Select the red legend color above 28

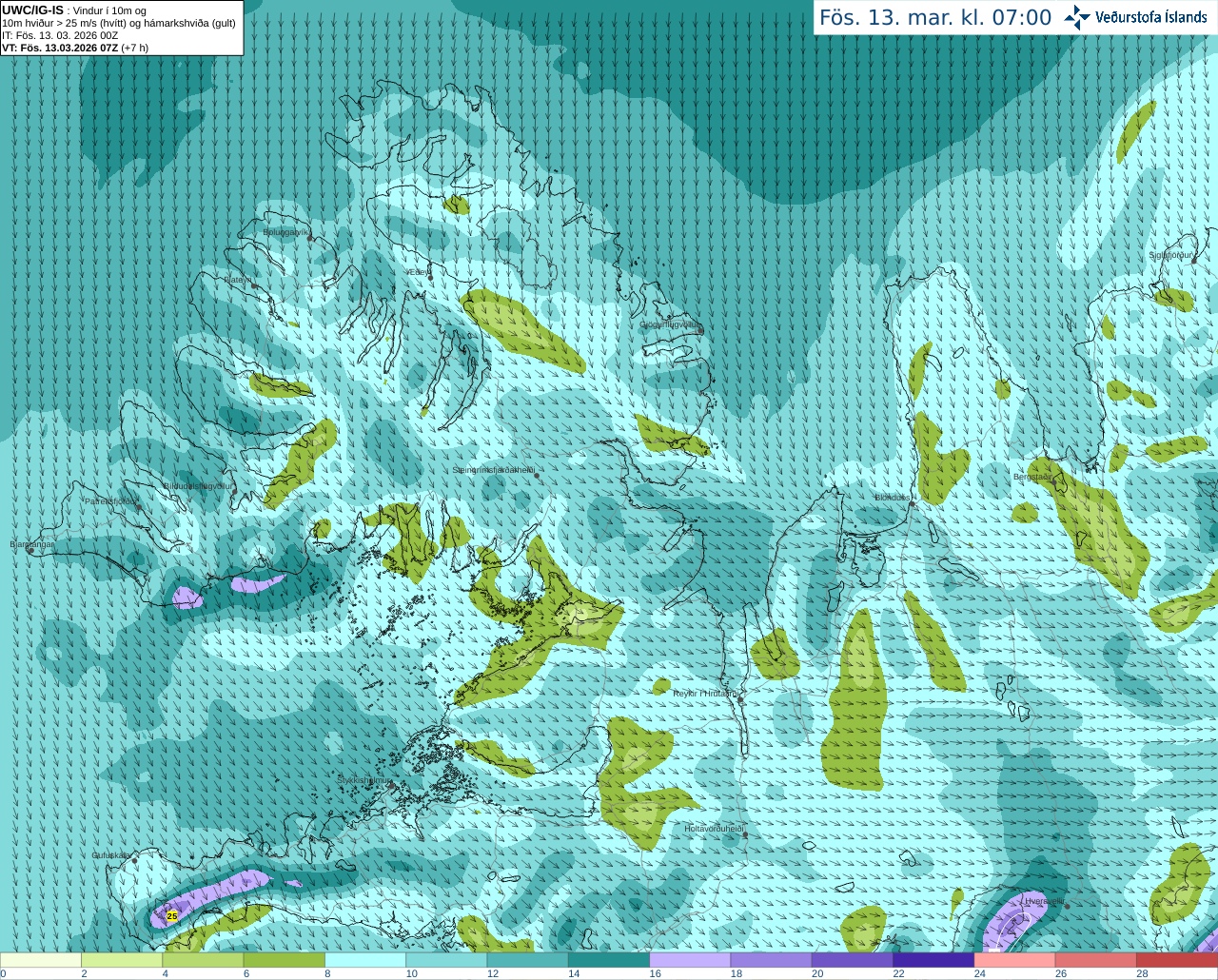point(1177,960)
